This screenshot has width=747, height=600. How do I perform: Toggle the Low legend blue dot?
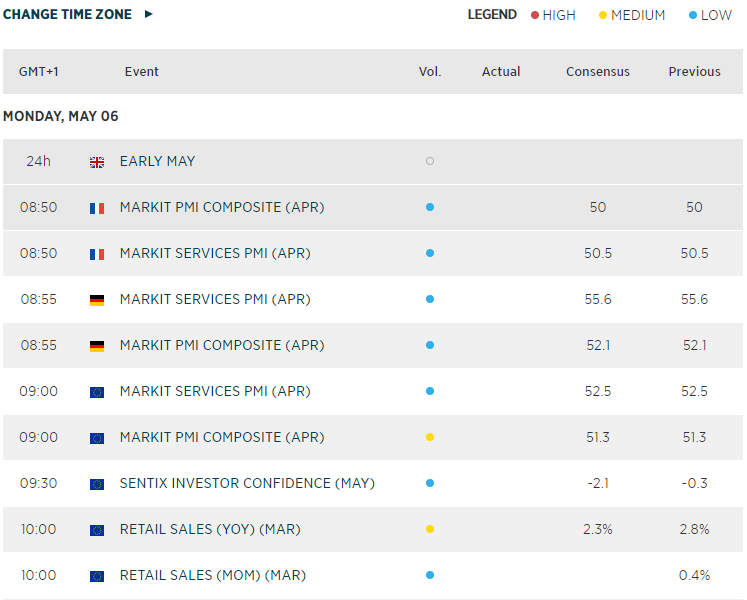point(693,15)
